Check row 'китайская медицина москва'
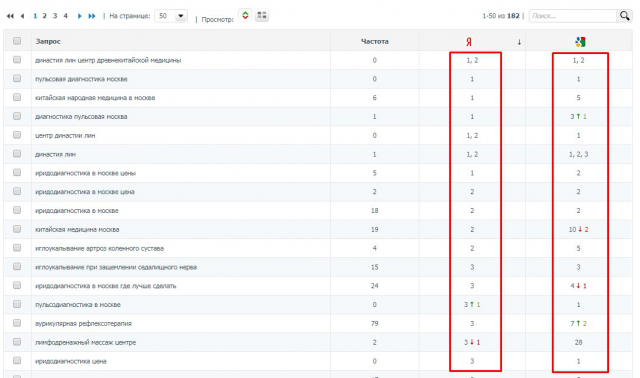 point(17,229)
